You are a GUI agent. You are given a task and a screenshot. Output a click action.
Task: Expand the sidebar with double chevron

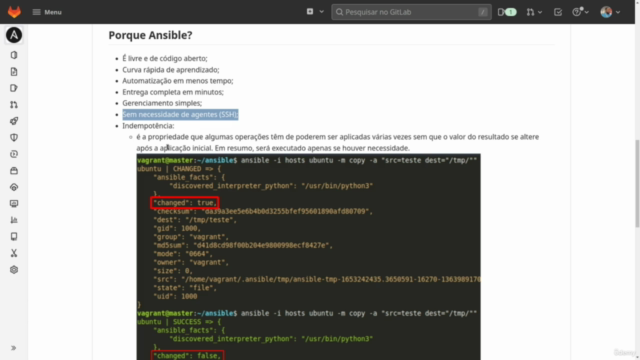13,348
